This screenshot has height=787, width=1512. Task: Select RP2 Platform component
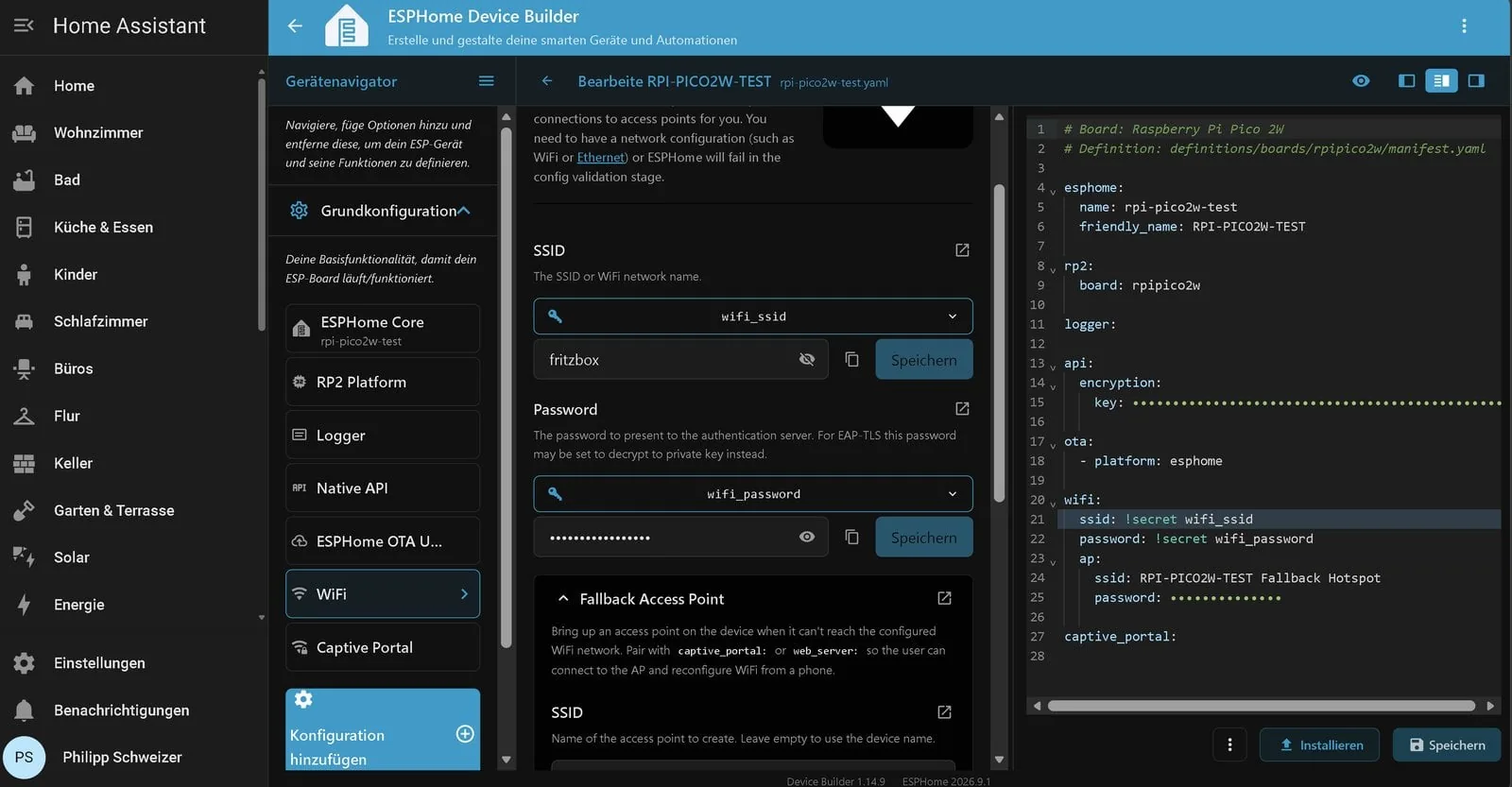click(x=383, y=382)
